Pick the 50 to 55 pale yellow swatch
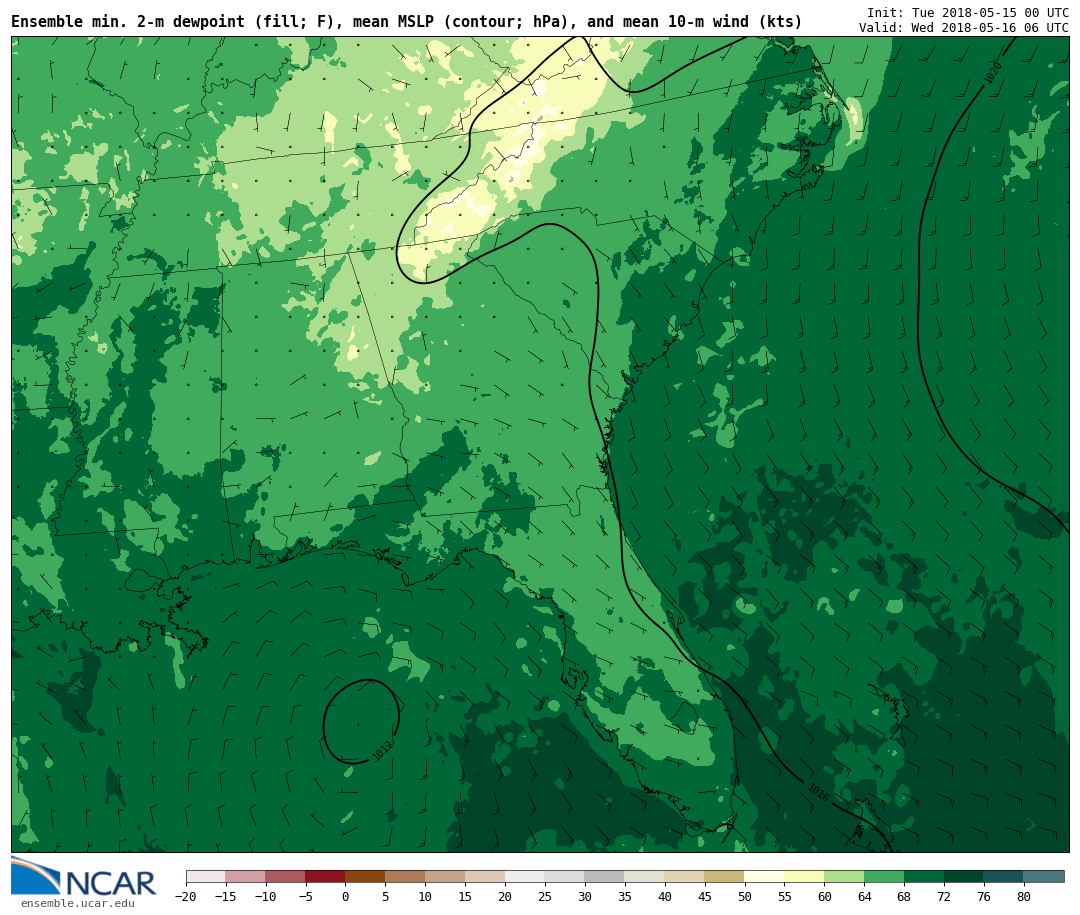1080x915 pixels. point(765,876)
